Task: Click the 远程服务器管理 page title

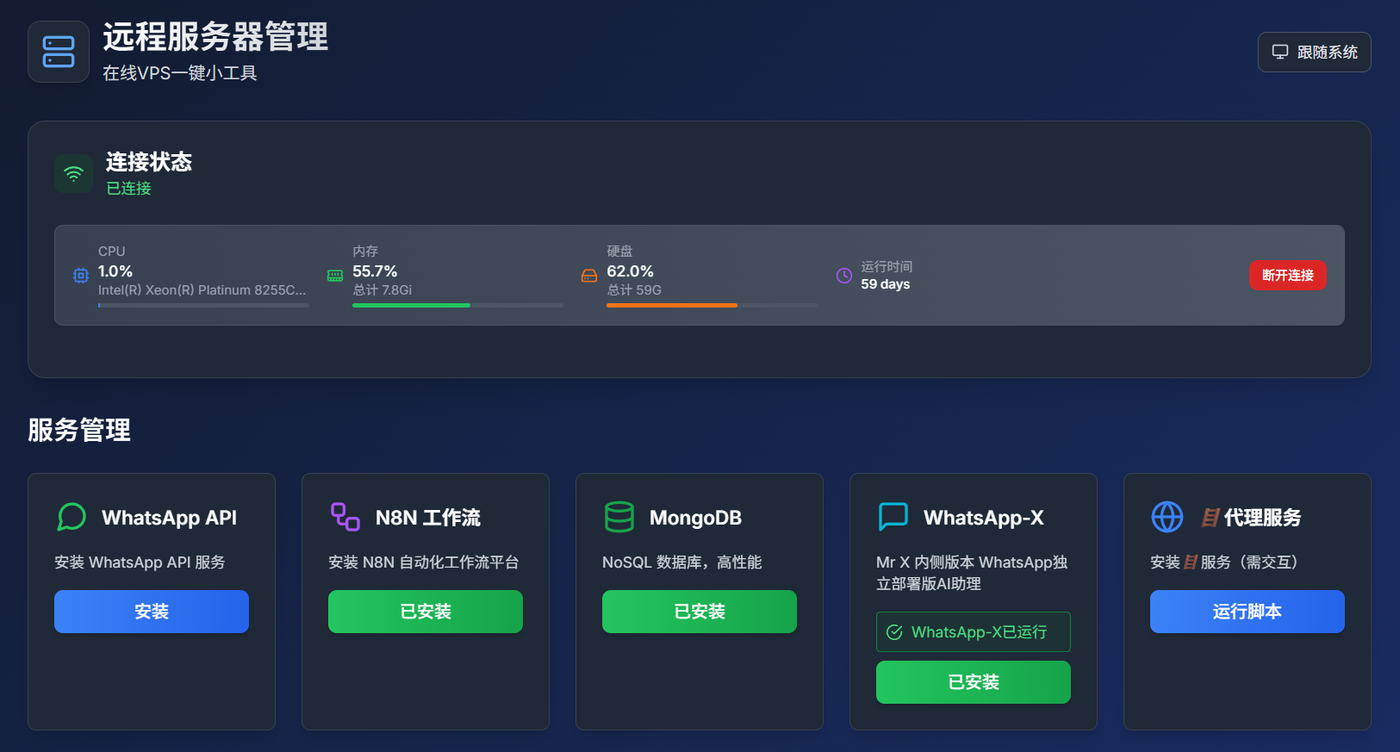Action: 215,37
